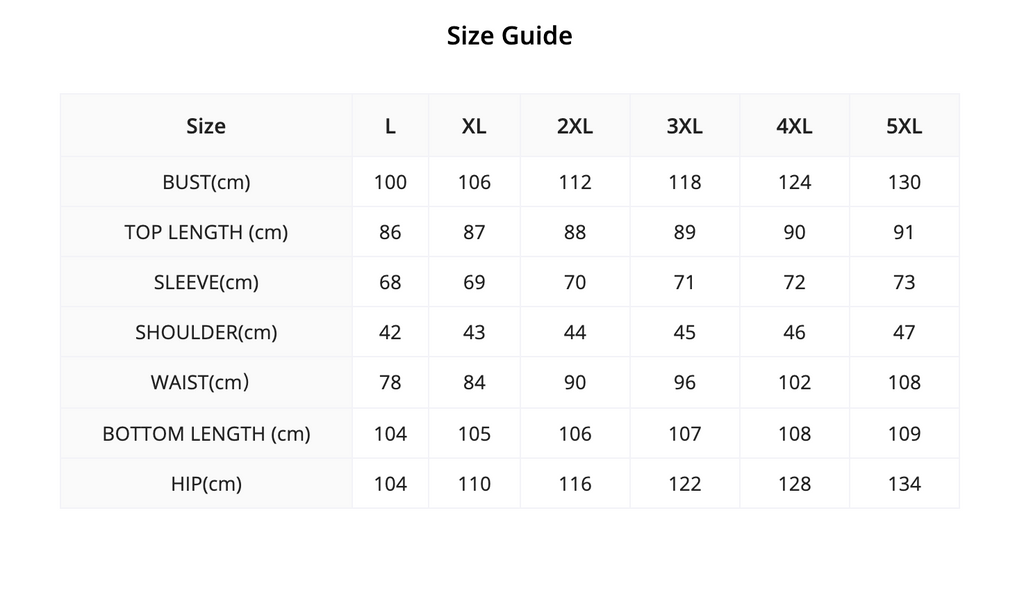Viewport: 1024px width, 602px height.
Task: Click the XL column header
Action: click(x=474, y=126)
